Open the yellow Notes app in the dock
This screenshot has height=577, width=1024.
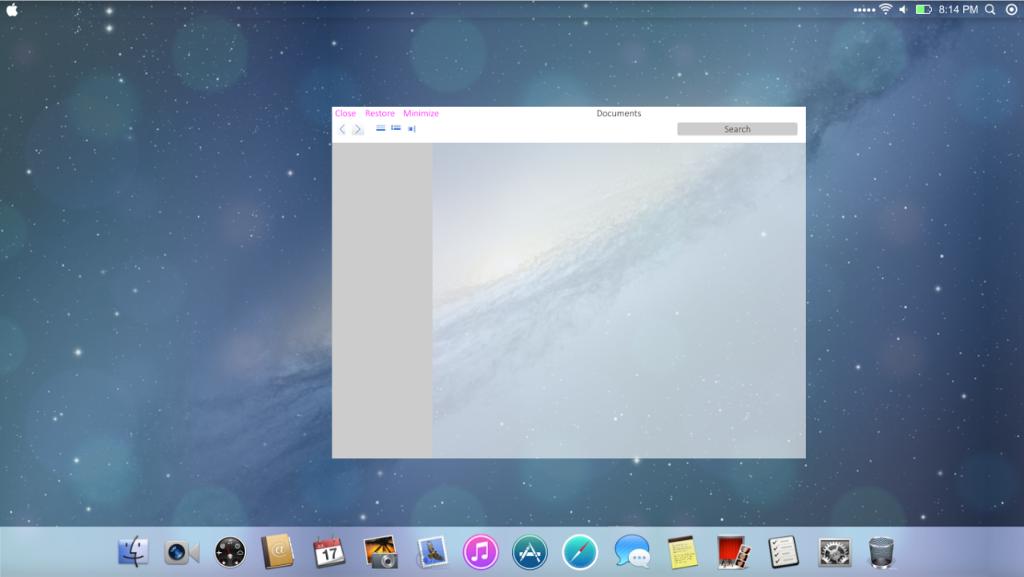tap(682, 552)
